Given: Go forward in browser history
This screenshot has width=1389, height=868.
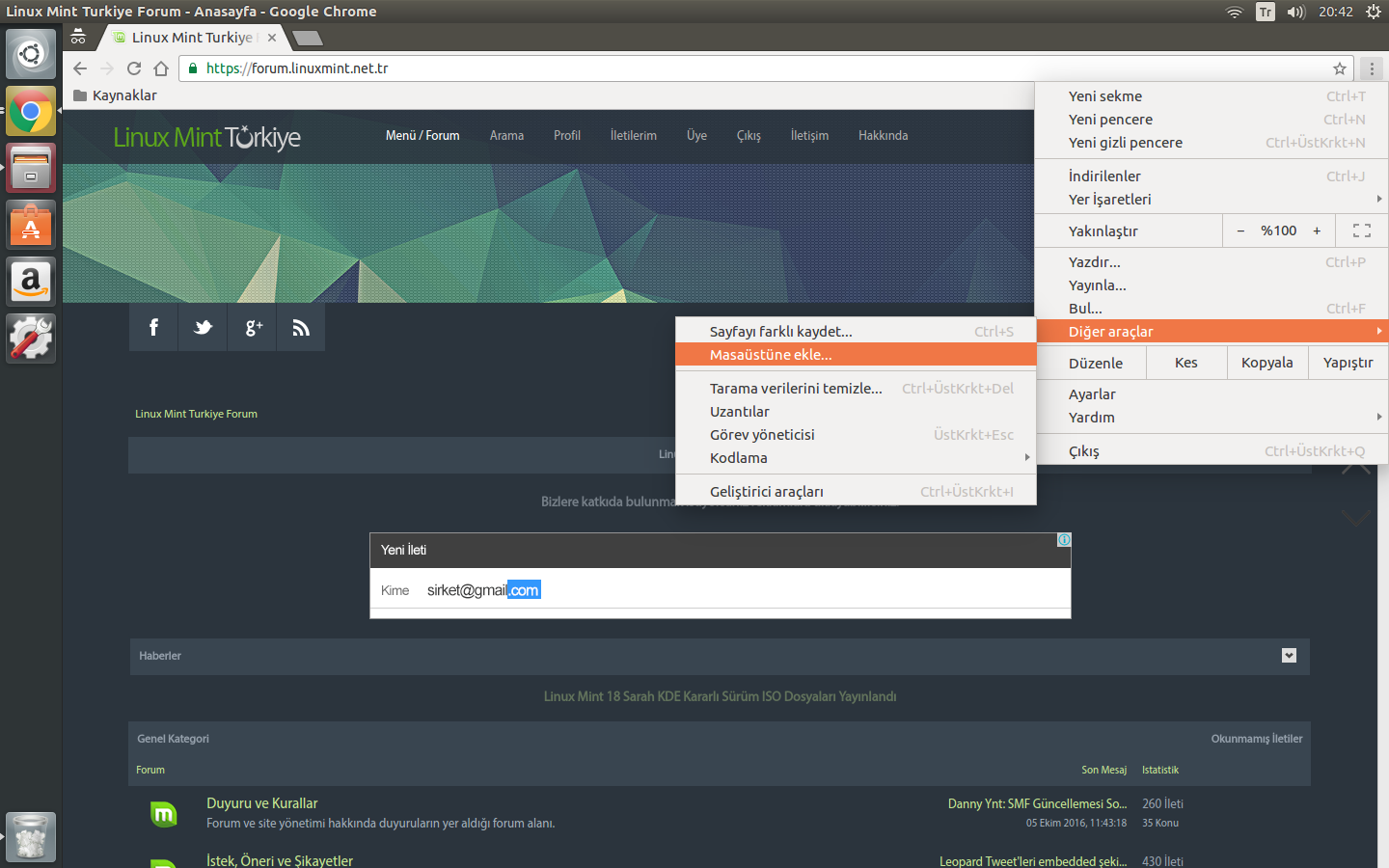Looking at the screenshot, I should [x=107, y=68].
